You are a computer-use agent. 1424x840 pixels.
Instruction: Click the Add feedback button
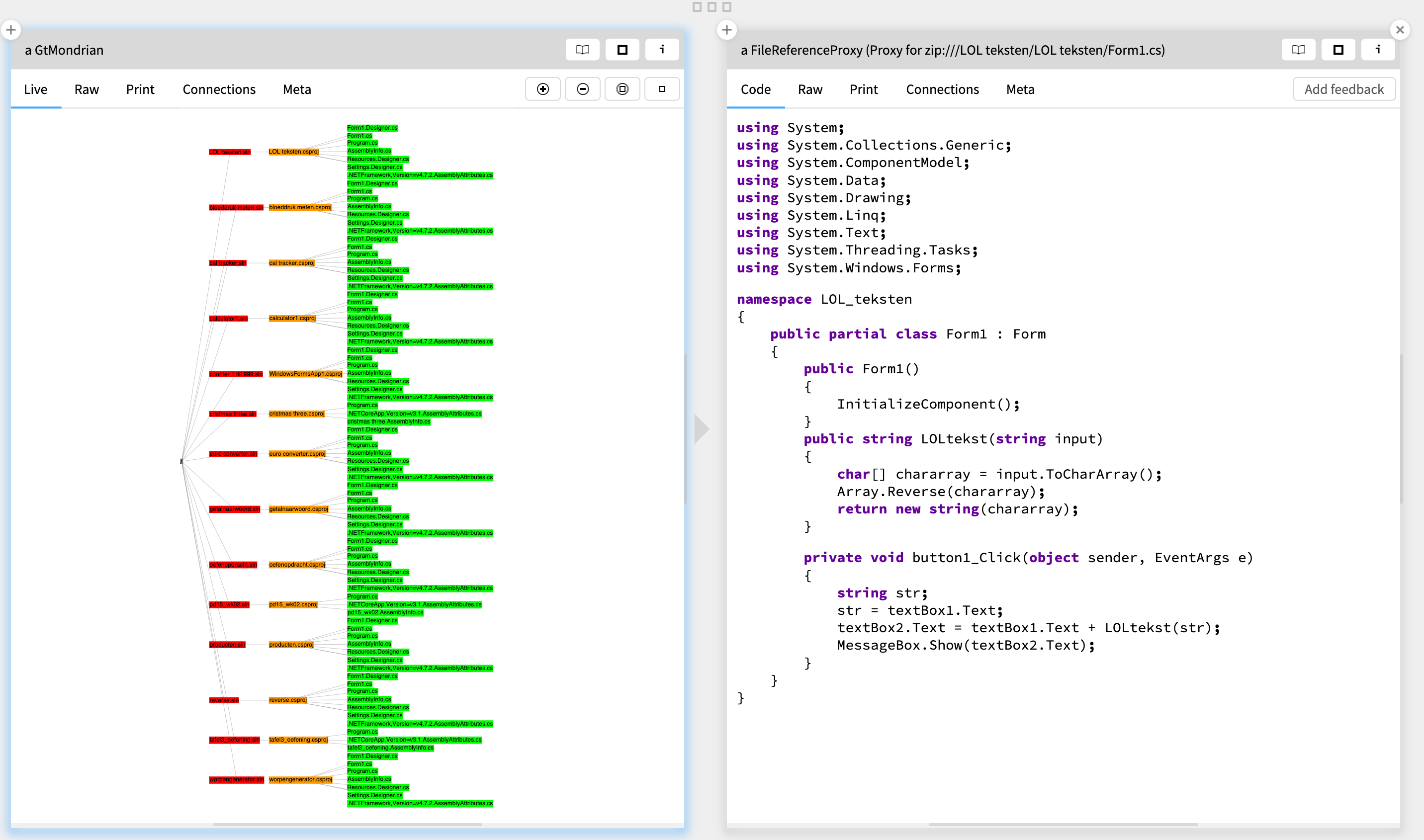point(1343,89)
